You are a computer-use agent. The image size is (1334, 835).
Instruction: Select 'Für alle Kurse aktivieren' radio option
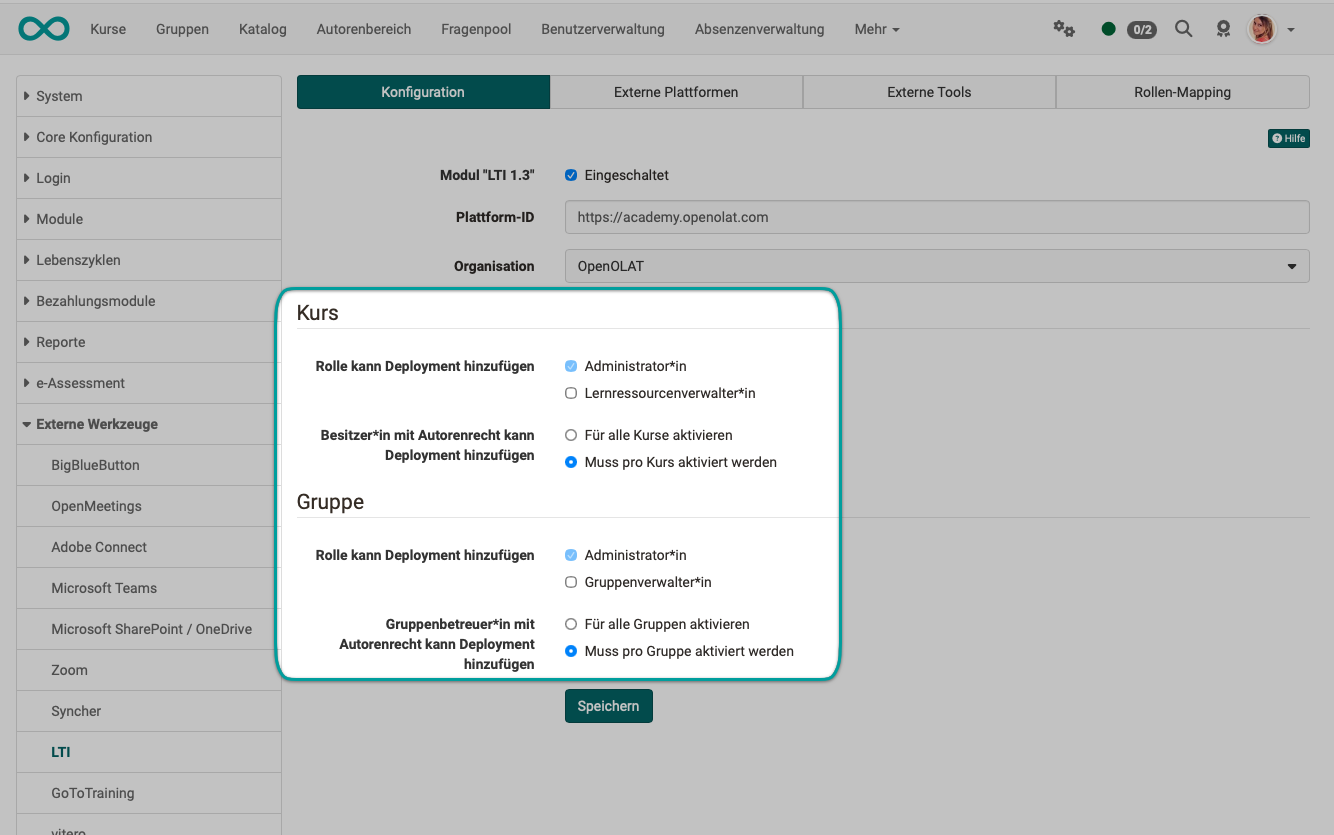click(x=571, y=435)
